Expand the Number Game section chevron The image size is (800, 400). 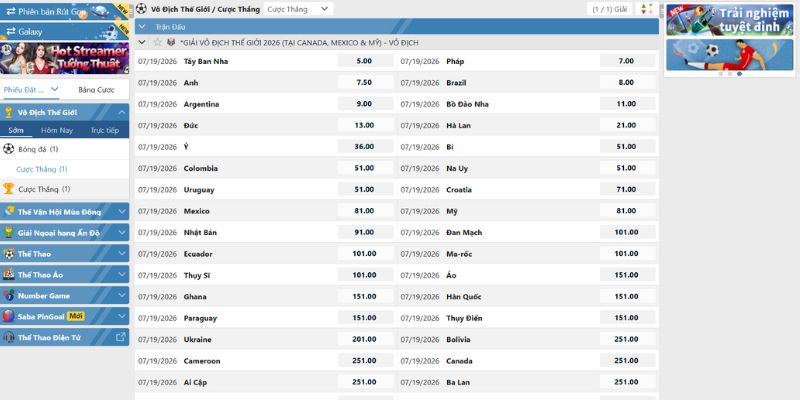pyautogui.click(x=121, y=295)
